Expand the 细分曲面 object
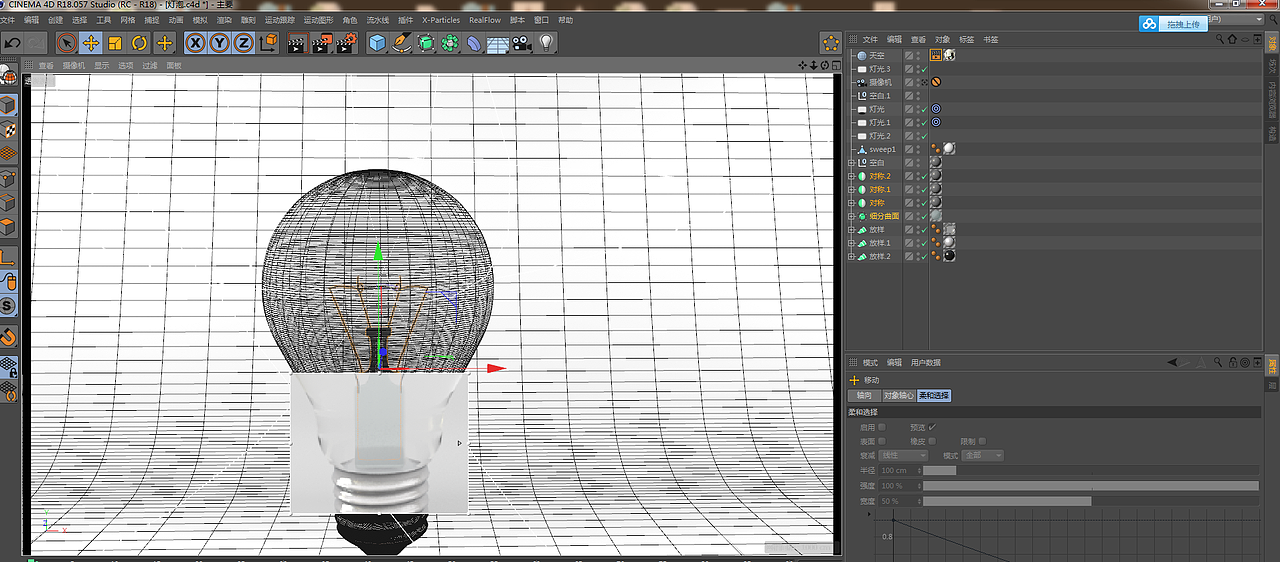This screenshot has width=1280, height=562. 852,216
